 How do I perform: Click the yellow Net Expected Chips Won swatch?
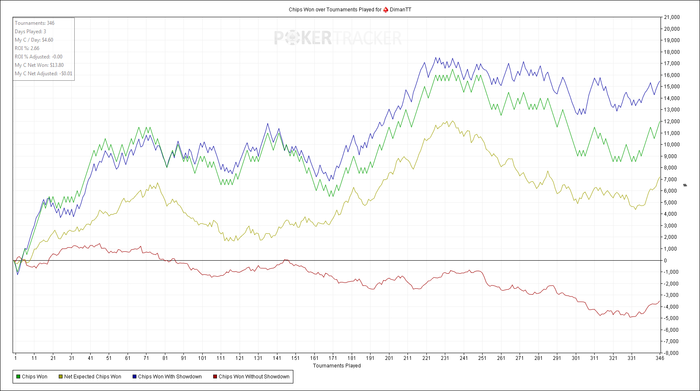(x=60, y=377)
